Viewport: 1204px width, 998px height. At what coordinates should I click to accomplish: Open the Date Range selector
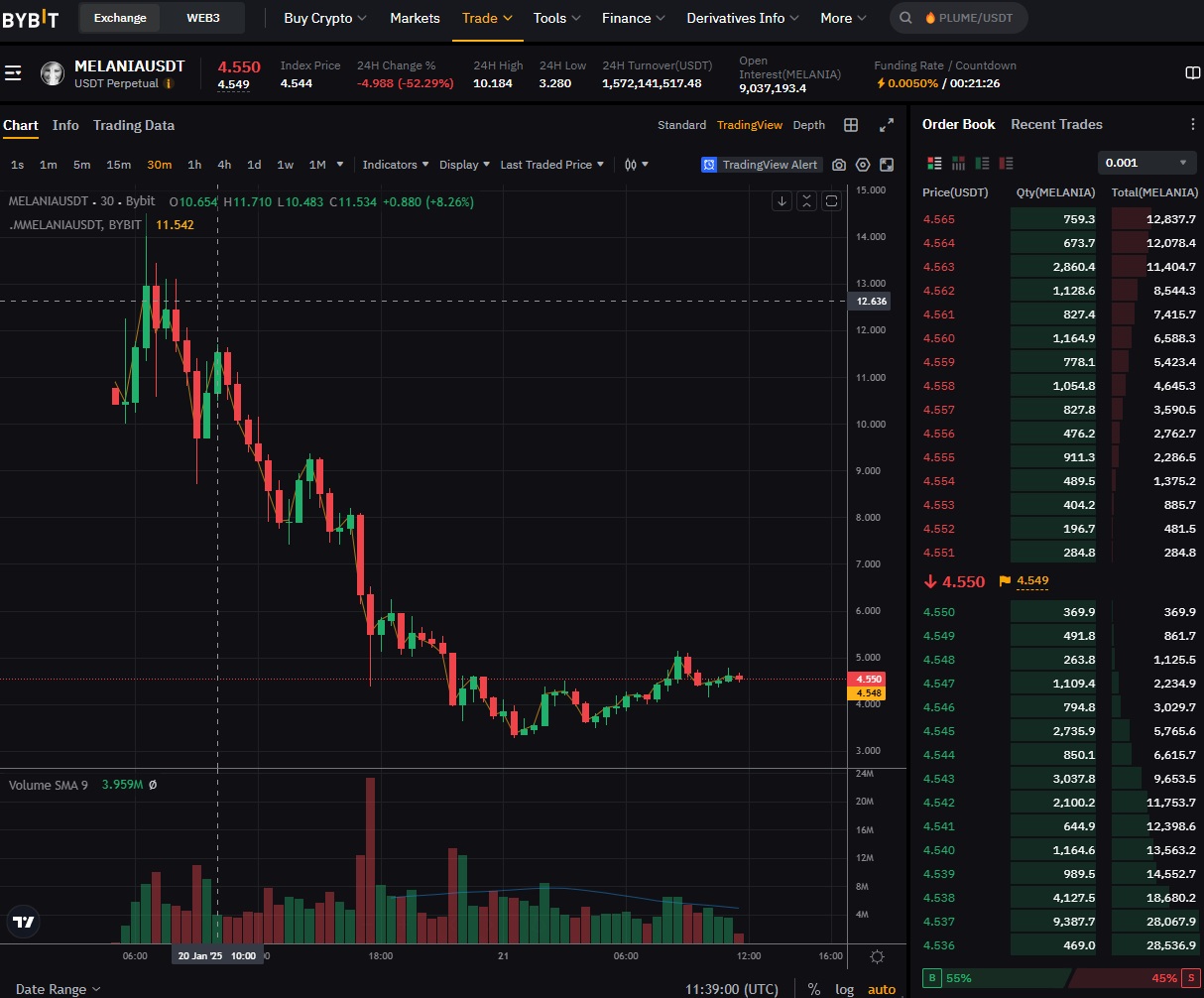[x=59, y=989]
